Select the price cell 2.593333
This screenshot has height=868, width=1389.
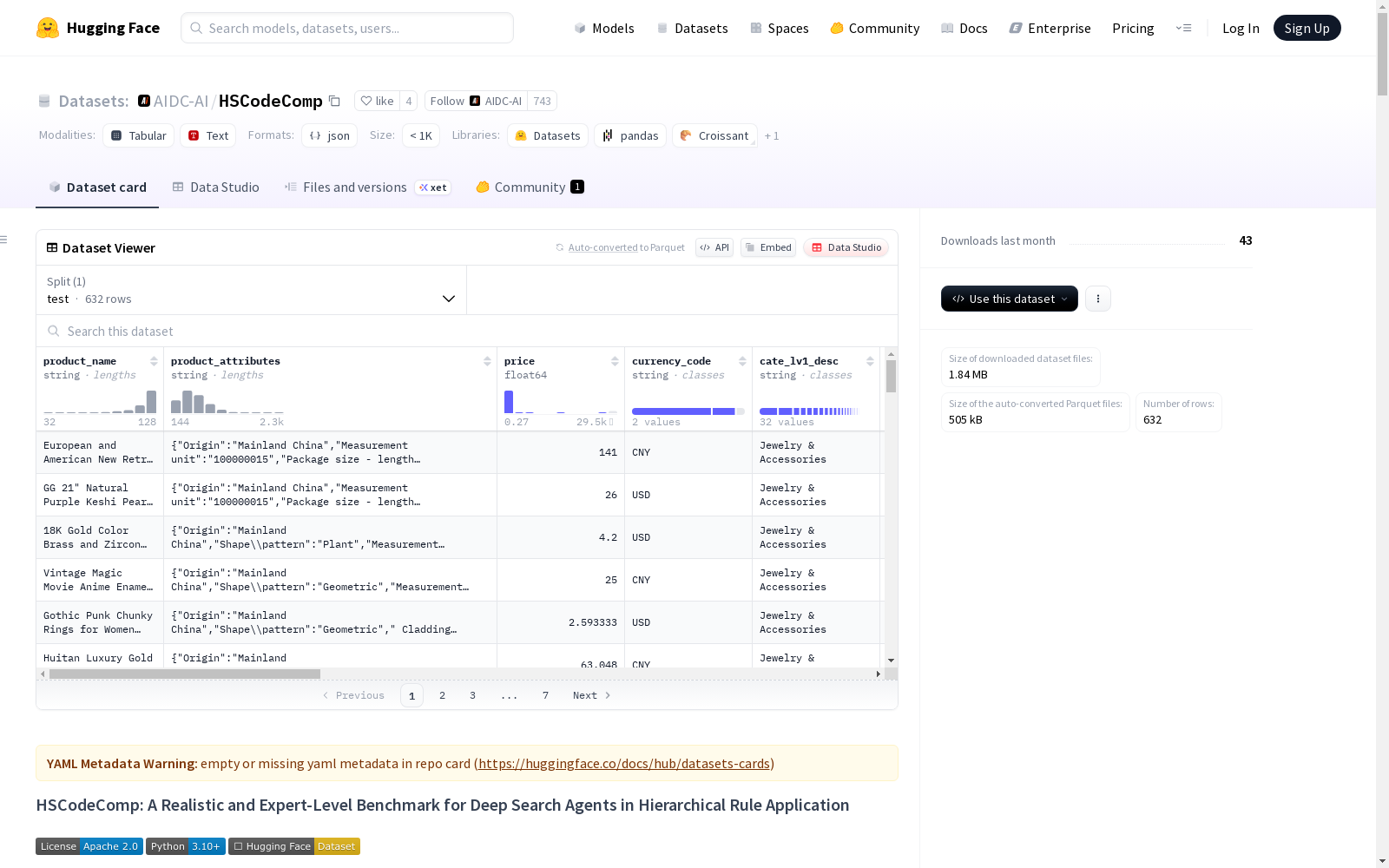pyautogui.click(x=561, y=622)
